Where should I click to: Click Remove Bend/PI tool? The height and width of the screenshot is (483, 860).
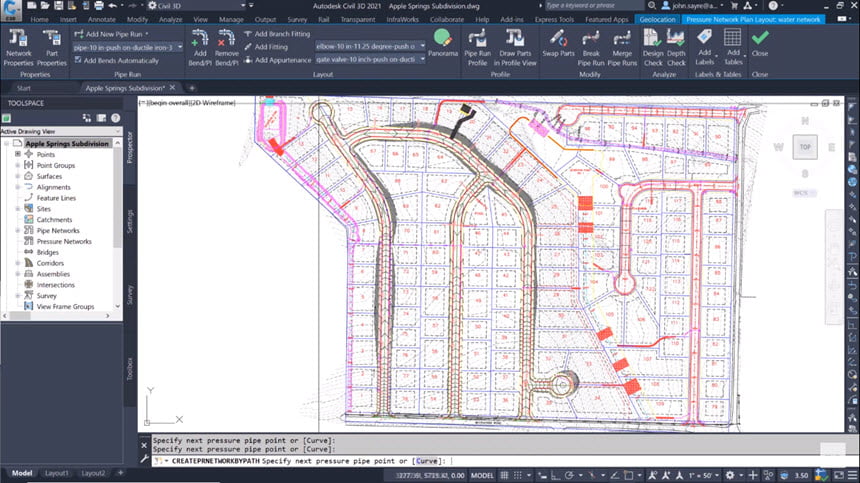[x=227, y=48]
